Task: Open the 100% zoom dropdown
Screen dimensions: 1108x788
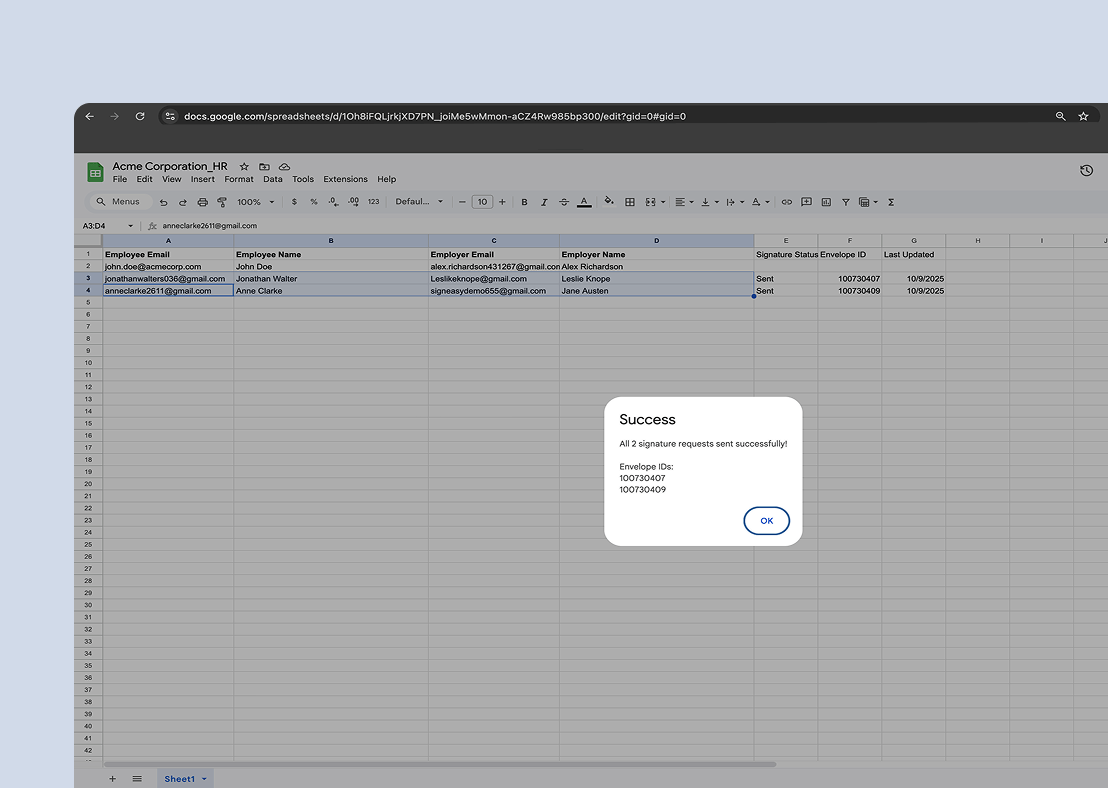Action: coord(255,202)
